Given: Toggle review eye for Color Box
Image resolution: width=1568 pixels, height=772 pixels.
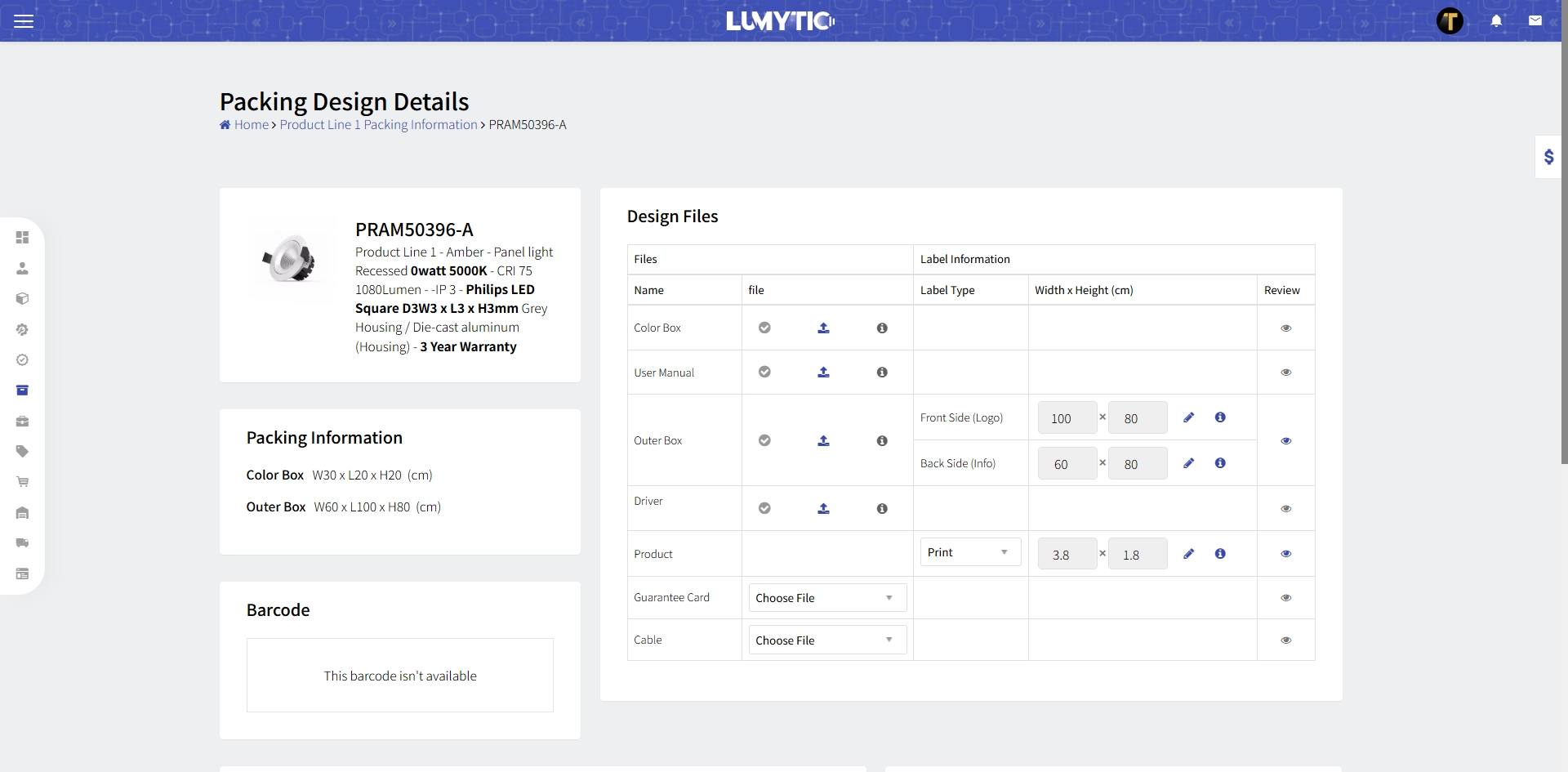Looking at the screenshot, I should coord(1285,328).
